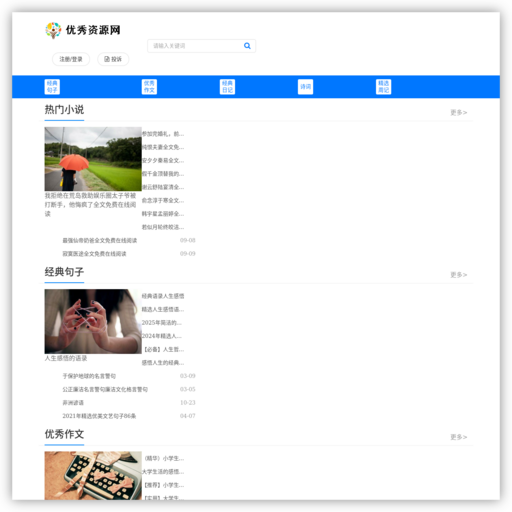Open the '精选人生感悟语…' link
This screenshot has width=512, height=512.
pyautogui.click(x=163, y=309)
